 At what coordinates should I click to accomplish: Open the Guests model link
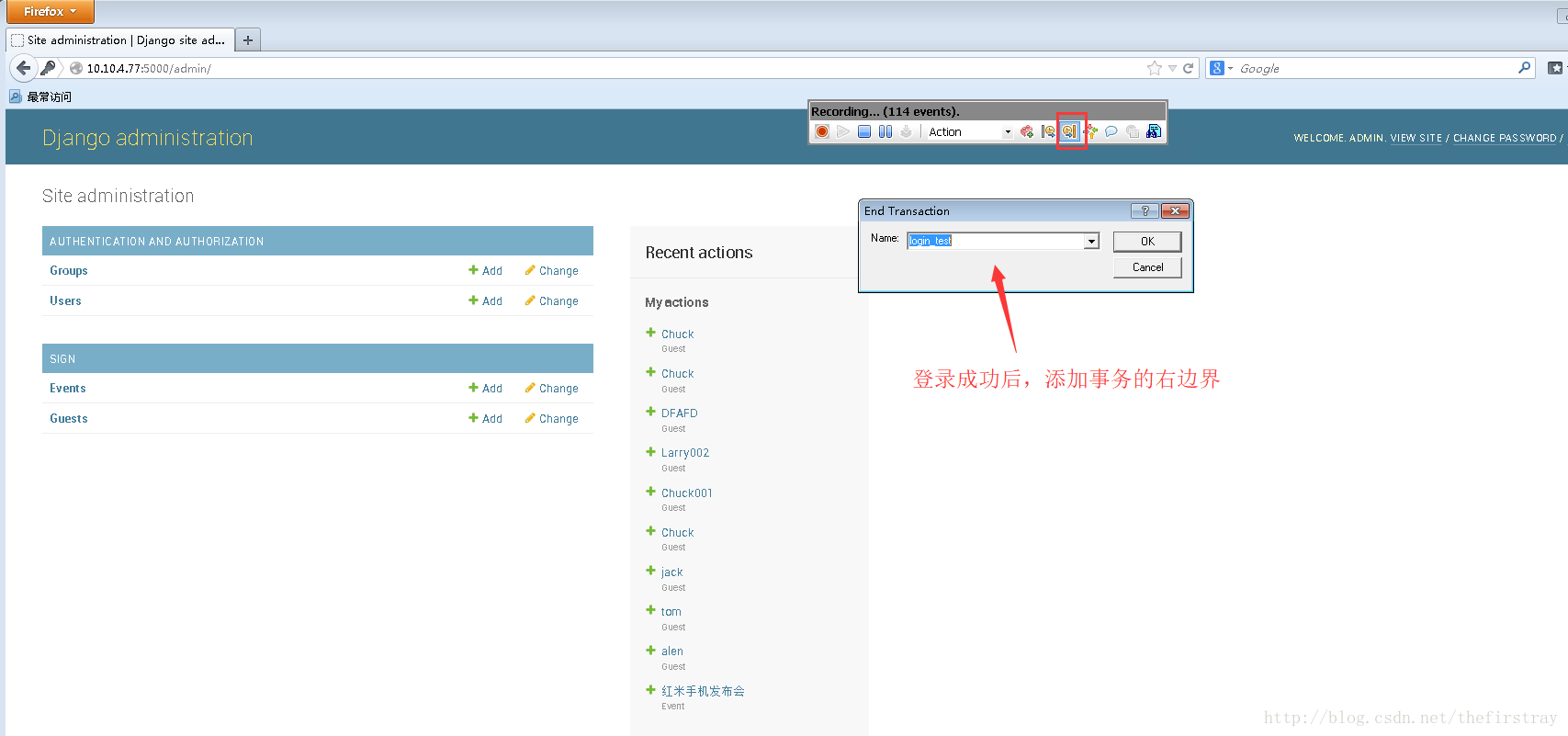pos(69,419)
